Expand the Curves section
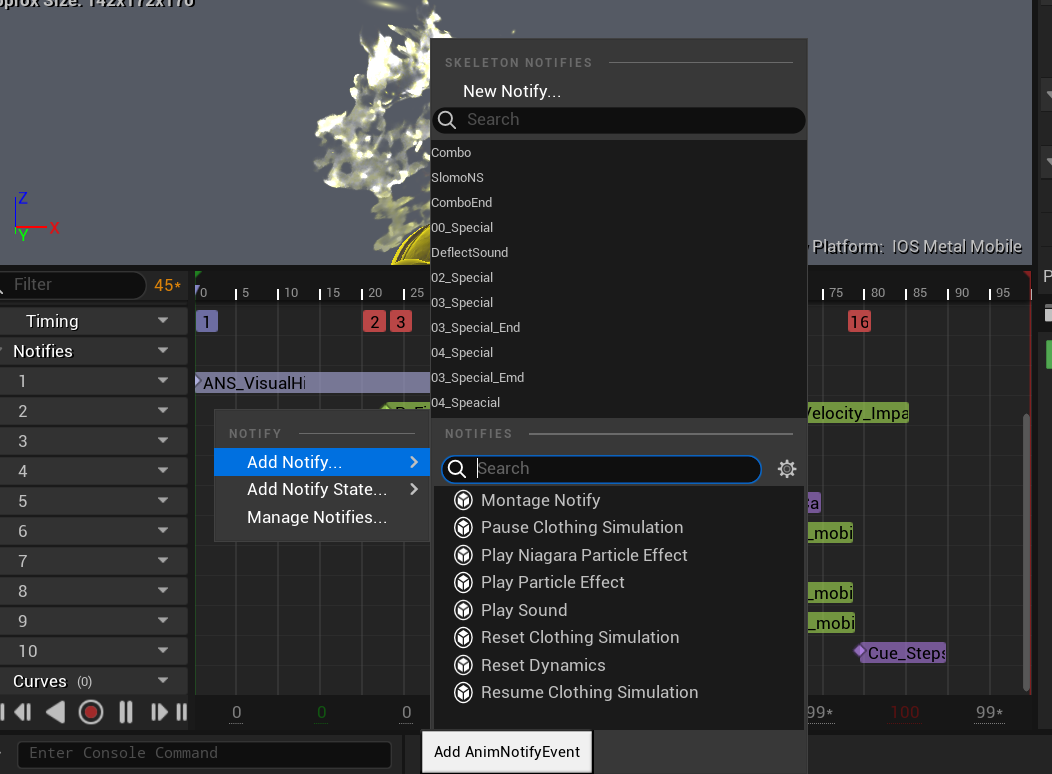The image size is (1052, 774). tap(165, 681)
